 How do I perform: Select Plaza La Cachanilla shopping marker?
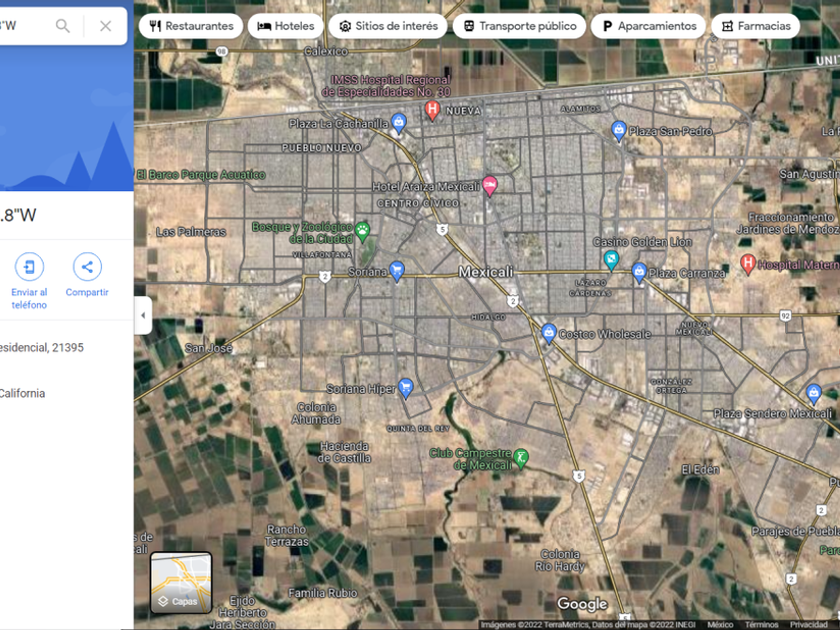click(398, 123)
